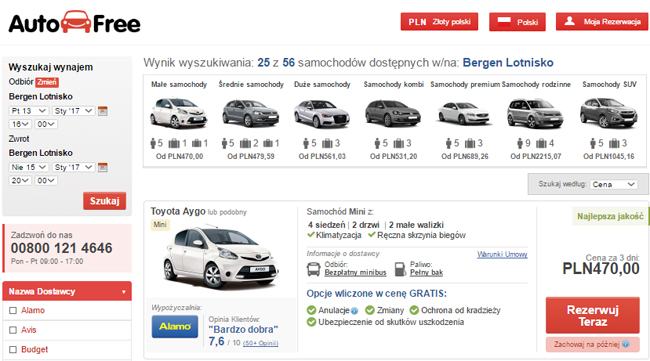Click the Od PLN1045,16 price text

pyautogui.click(x=609, y=156)
